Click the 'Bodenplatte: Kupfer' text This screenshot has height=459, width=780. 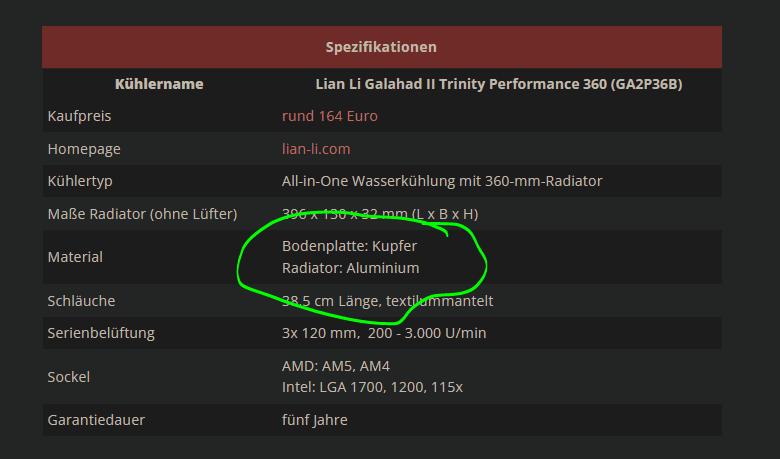click(x=349, y=246)
